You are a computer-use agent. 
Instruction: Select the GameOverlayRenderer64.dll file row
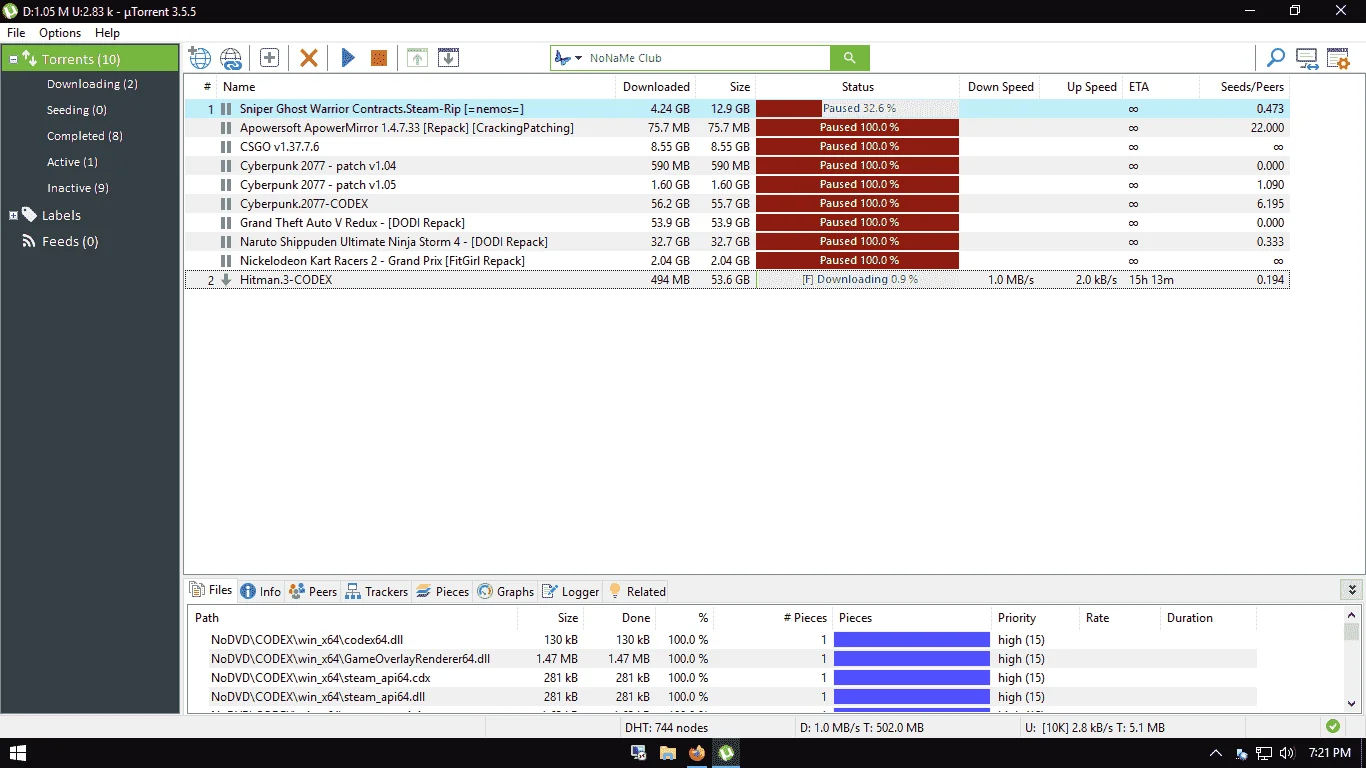[722, 659]
